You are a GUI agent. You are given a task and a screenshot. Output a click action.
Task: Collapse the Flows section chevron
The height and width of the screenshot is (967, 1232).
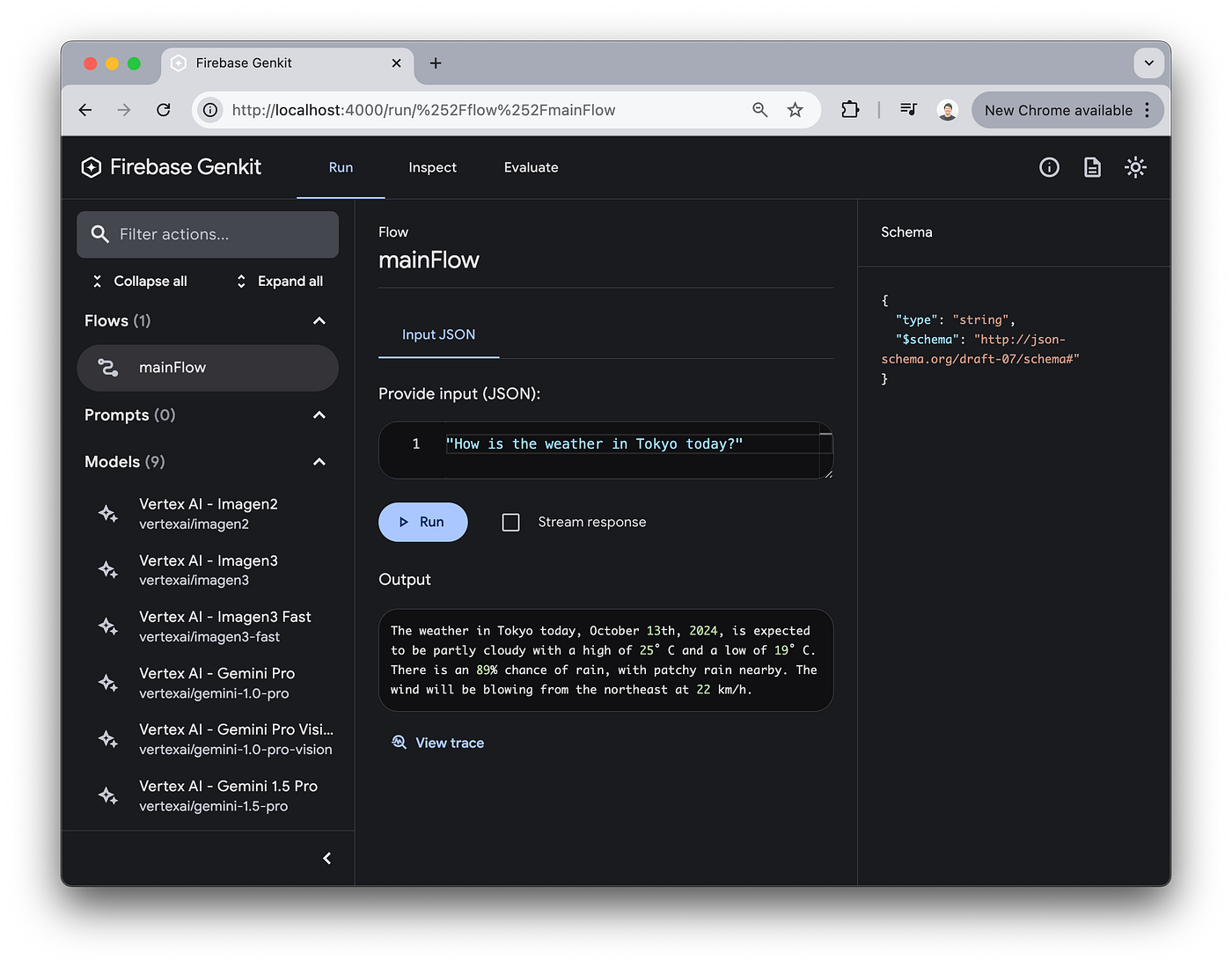click(x=319, y=321)
